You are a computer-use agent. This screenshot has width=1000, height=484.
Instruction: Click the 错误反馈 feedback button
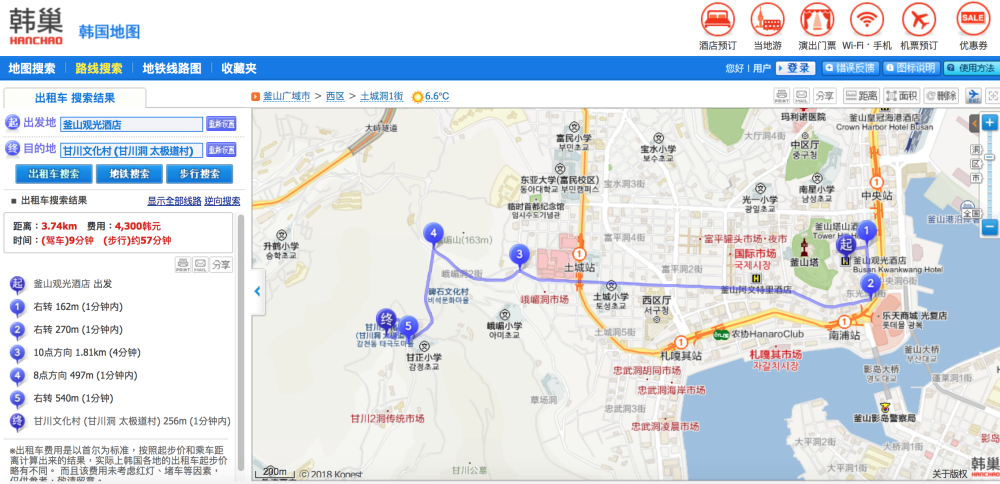point(851,68)
